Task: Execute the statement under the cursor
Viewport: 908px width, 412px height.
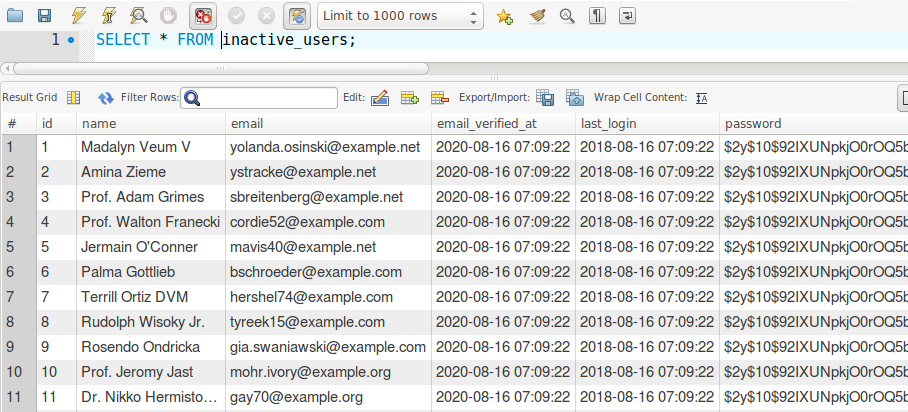Action: [108, 16]
